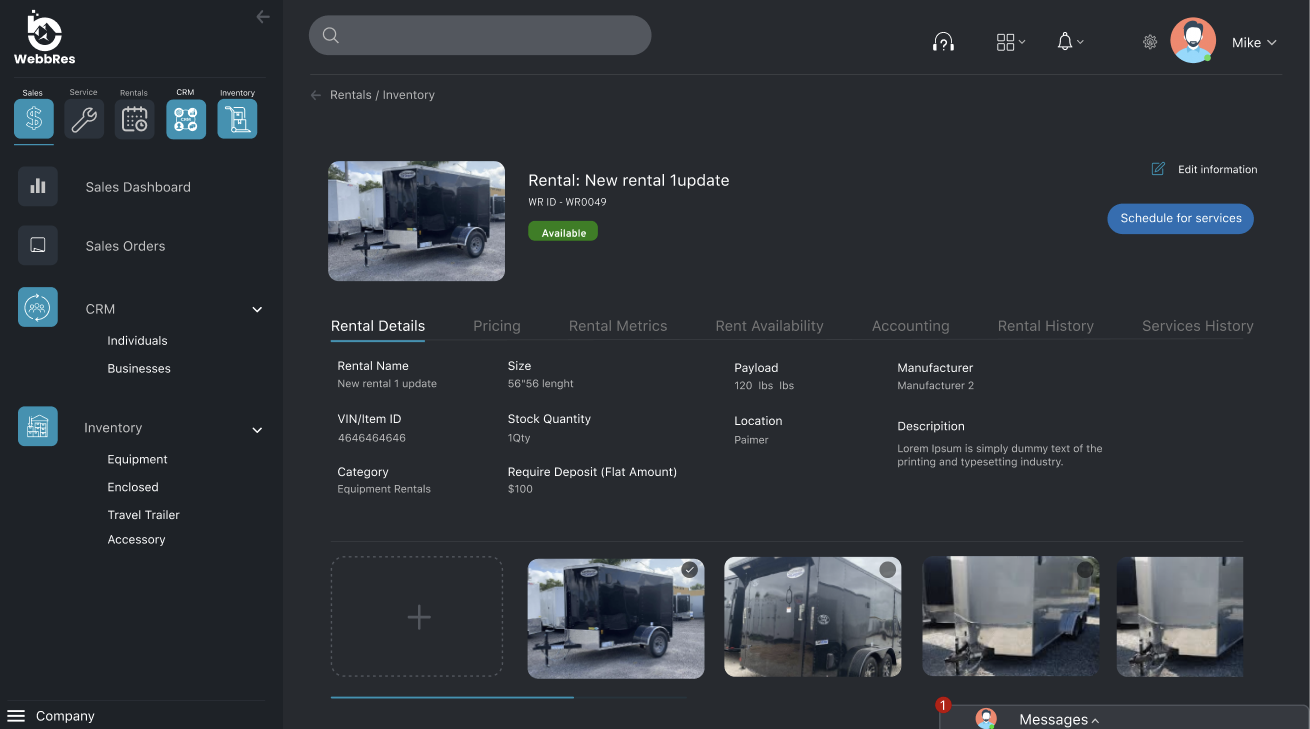Viewport: 1310px width, 729px height.
Task: Collapse the CRM sidebar section
Action: (257, 309)
